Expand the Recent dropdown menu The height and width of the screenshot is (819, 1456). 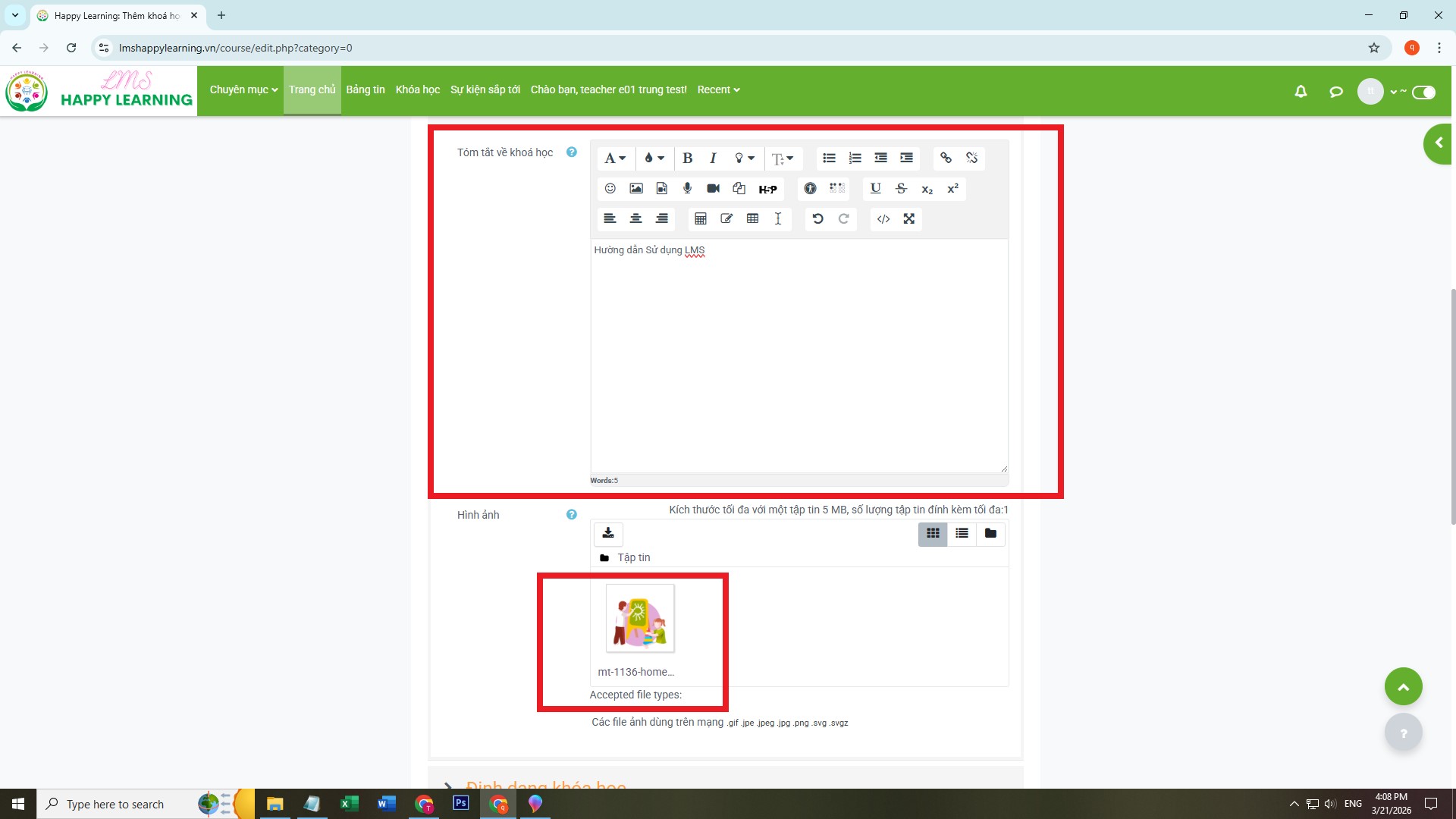tap(718, 89)
